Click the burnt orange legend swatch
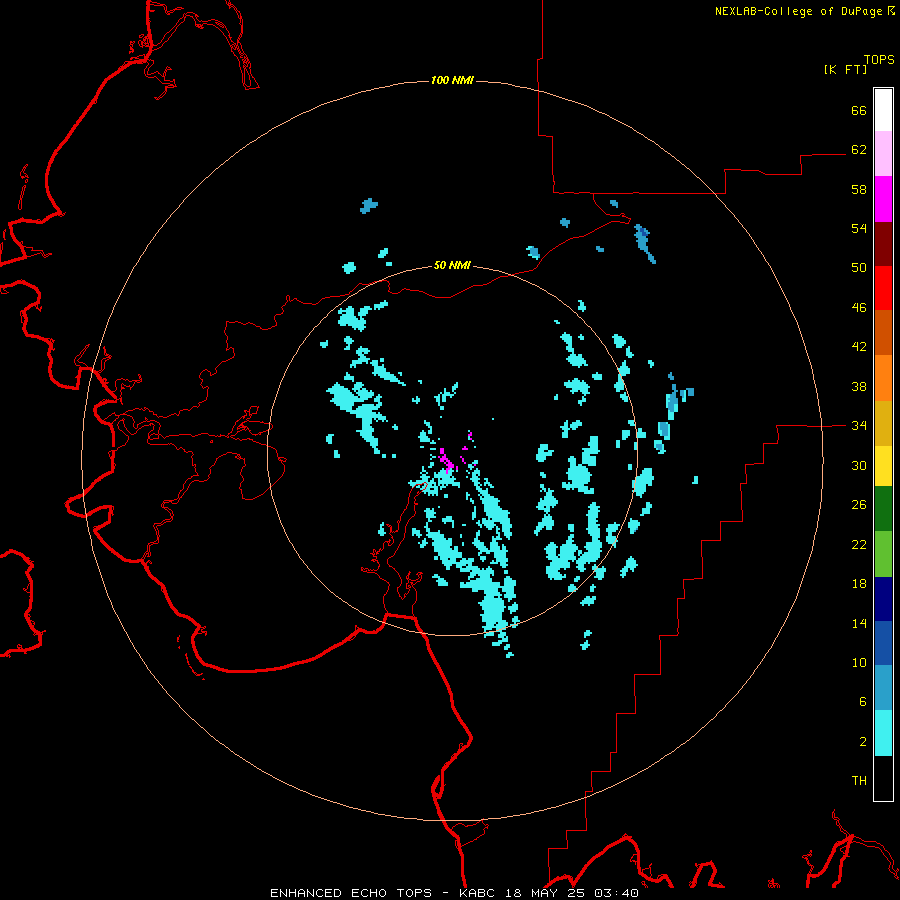The image size is (900, 900). point(883,332)
